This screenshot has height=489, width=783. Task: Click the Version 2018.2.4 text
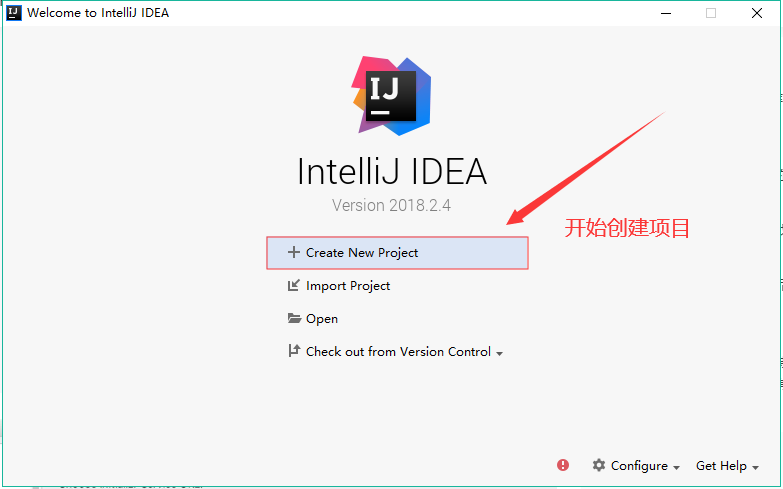[x=392, y=205]
